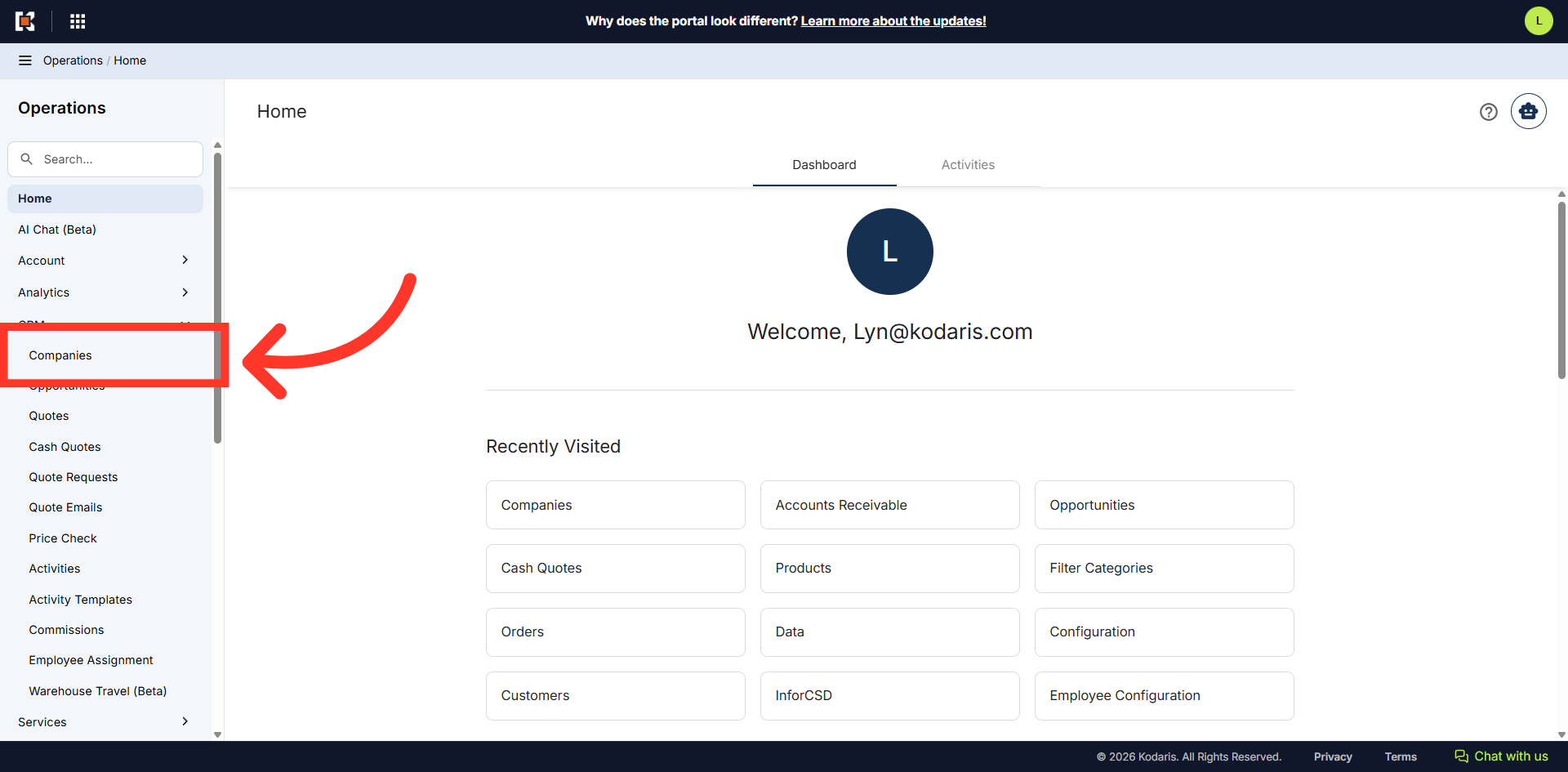Select Home in the sidebar
The width and height of the screenshot is (1568, 772).
pyautogui.click(x=105, y=199)
